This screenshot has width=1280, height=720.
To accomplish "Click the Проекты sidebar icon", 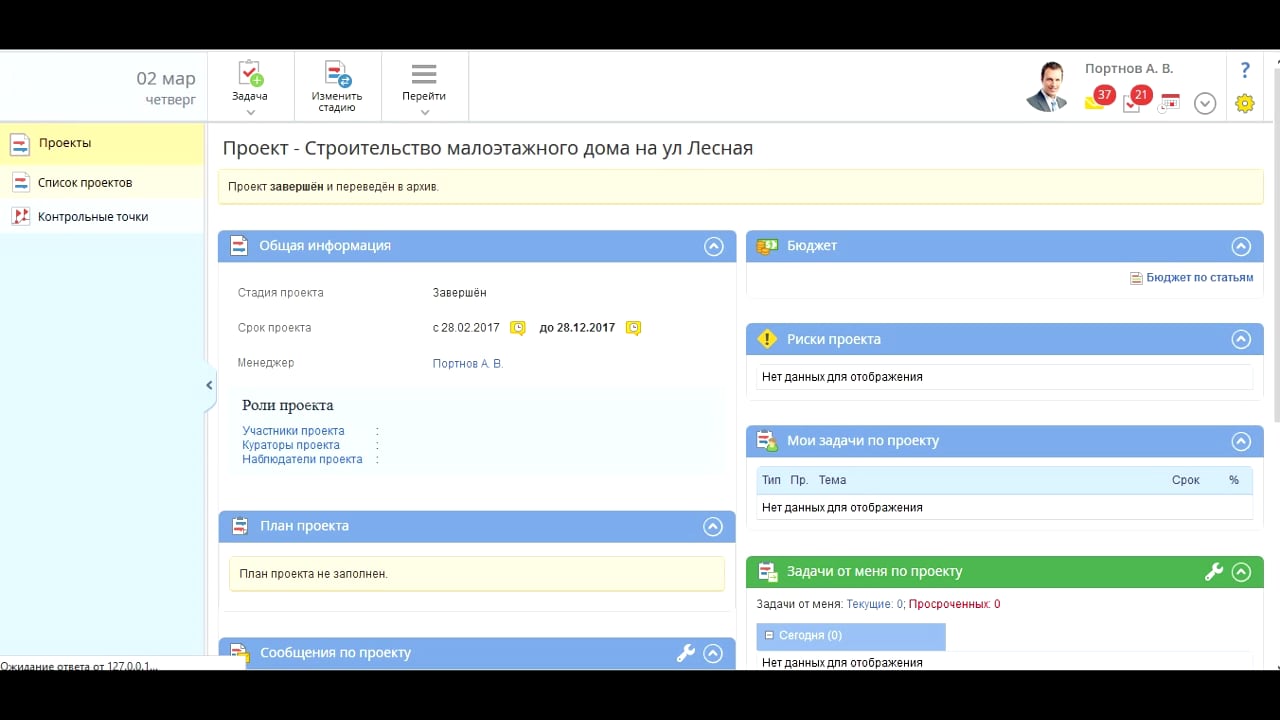I will click(20, 144).
